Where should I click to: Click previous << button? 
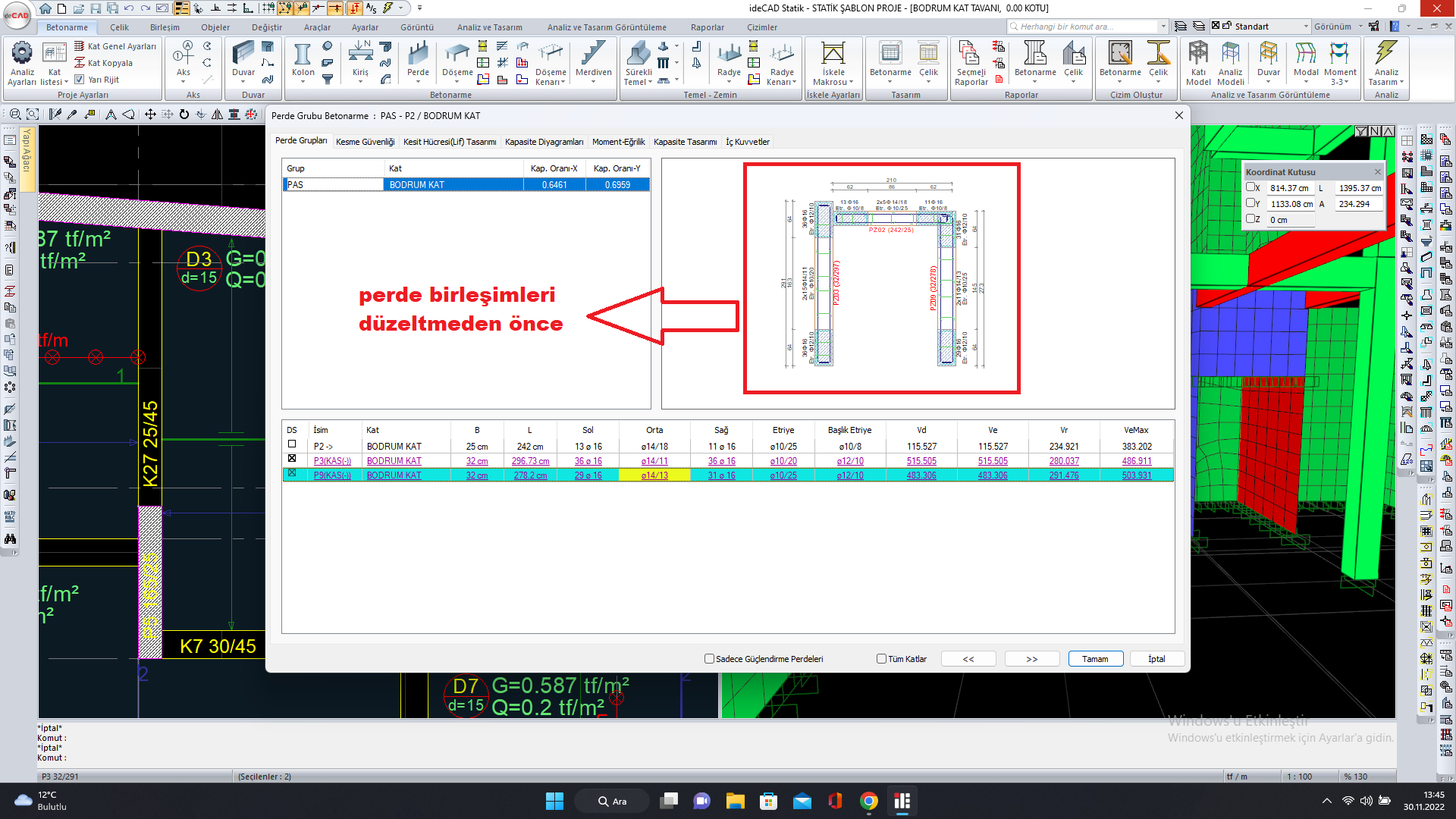click(x=968, y=659)
